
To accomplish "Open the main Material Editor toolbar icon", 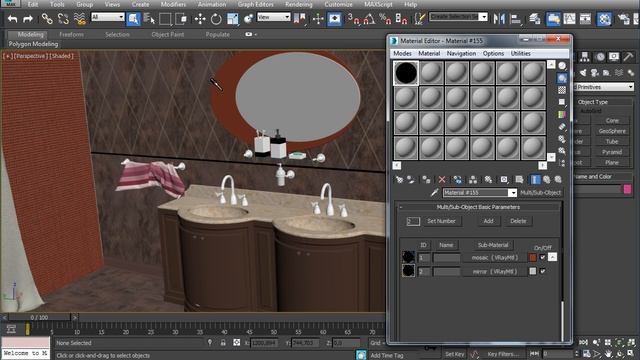I will [x=604, y=19].
